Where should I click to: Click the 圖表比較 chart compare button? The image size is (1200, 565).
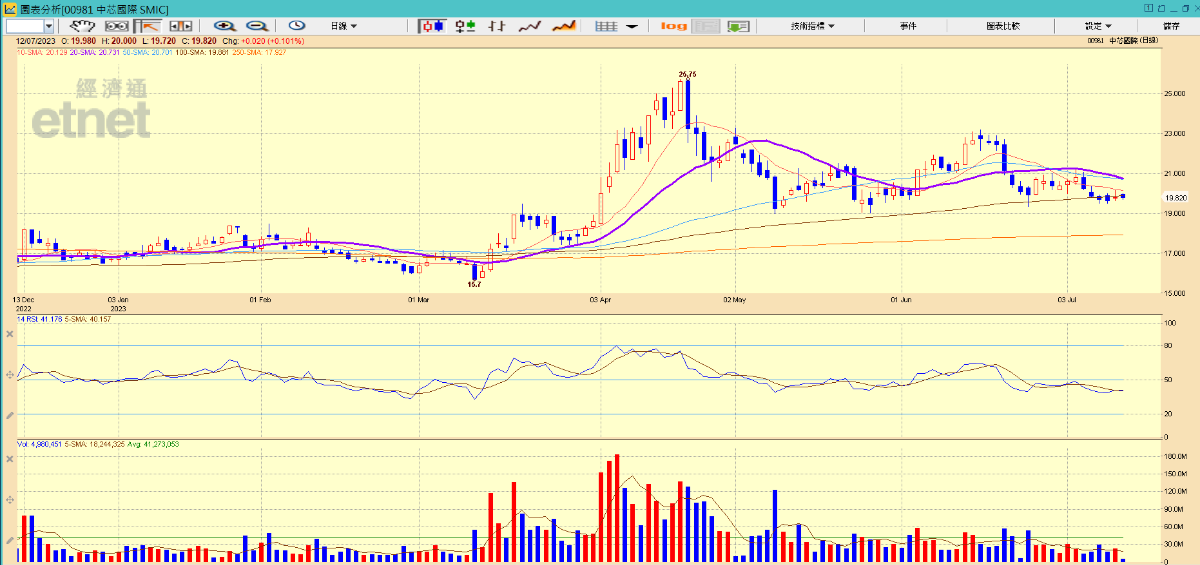pos(1002,26)
